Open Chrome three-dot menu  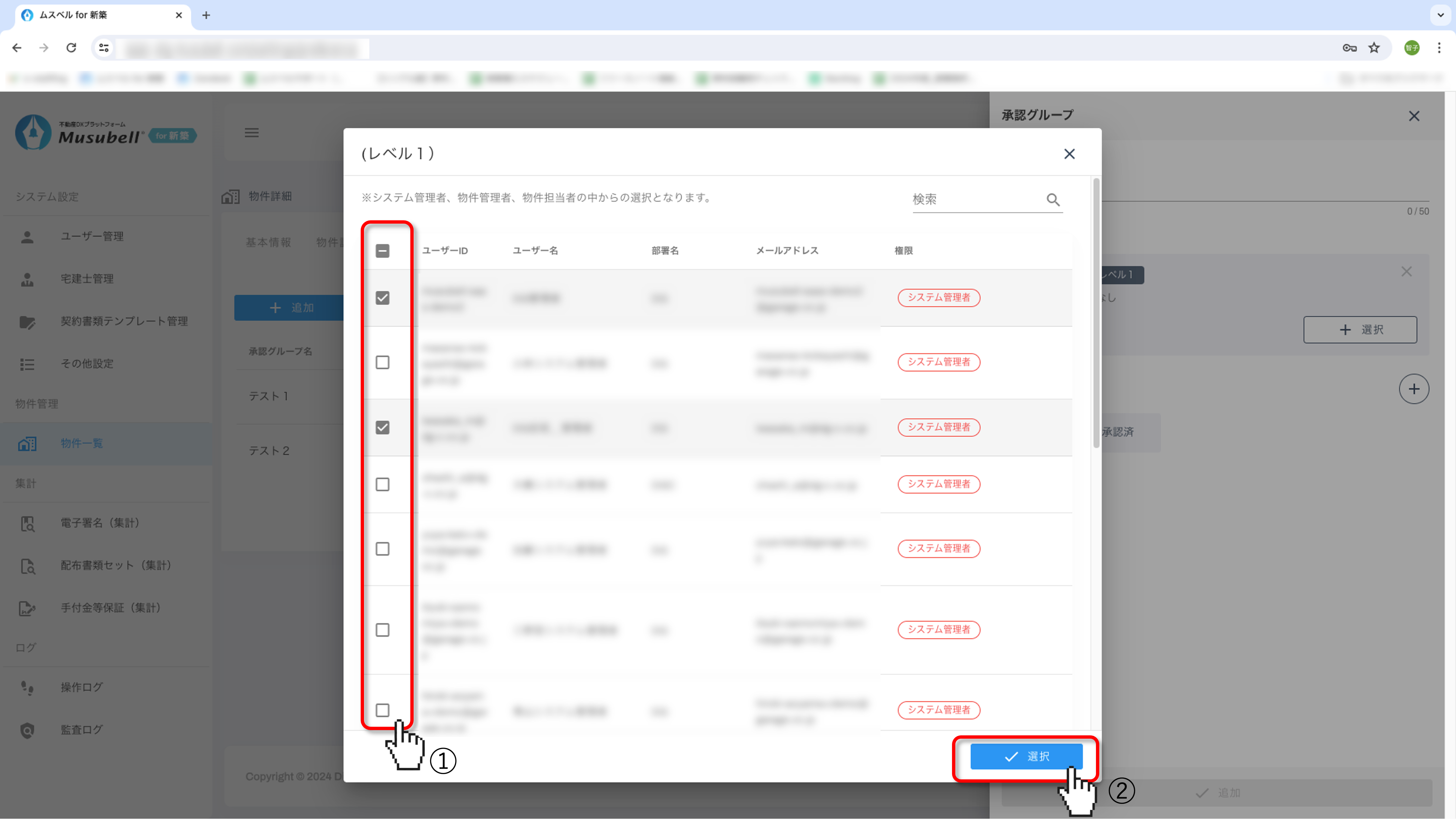(x=1439, y=48)
